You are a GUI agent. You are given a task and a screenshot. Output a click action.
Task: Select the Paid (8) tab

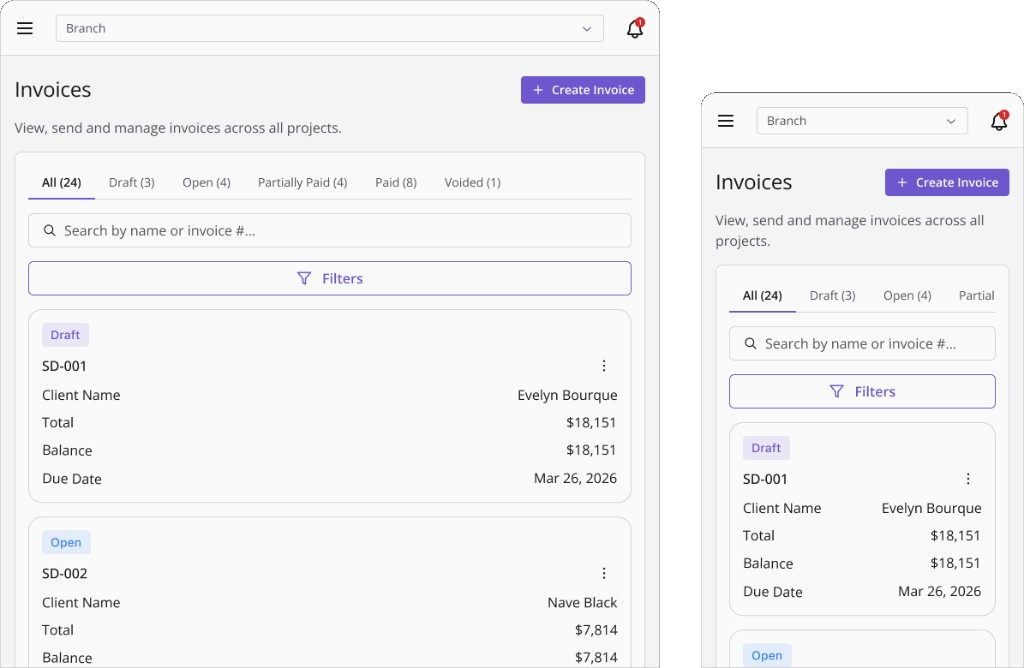[x=396, y=183]
